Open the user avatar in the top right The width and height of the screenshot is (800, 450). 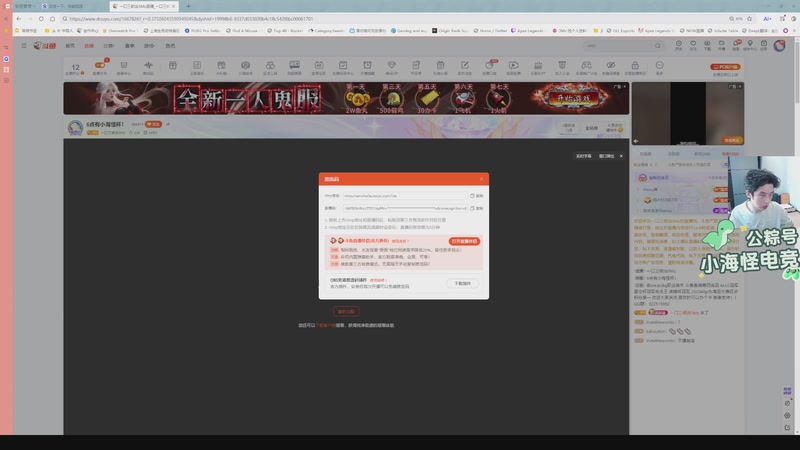pyautogui.click(x=779, y=45)
